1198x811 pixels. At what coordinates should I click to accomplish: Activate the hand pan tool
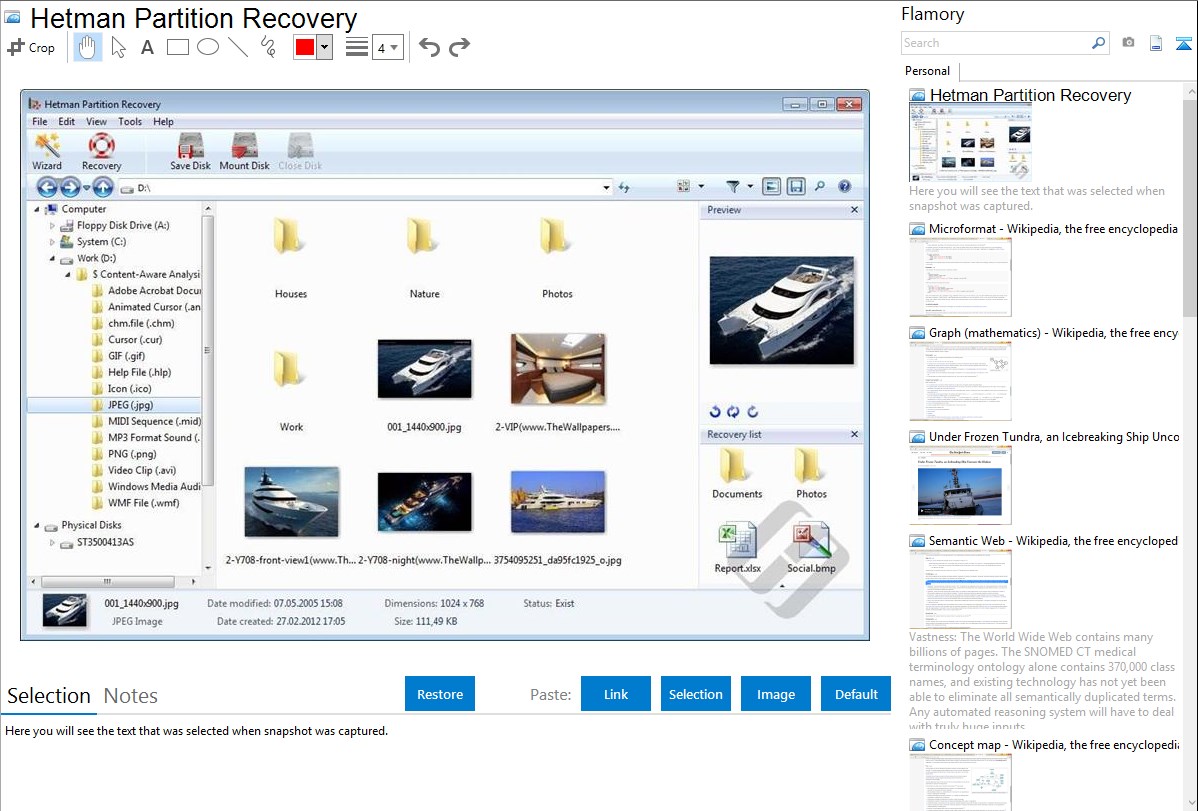(x=87, y=47)
